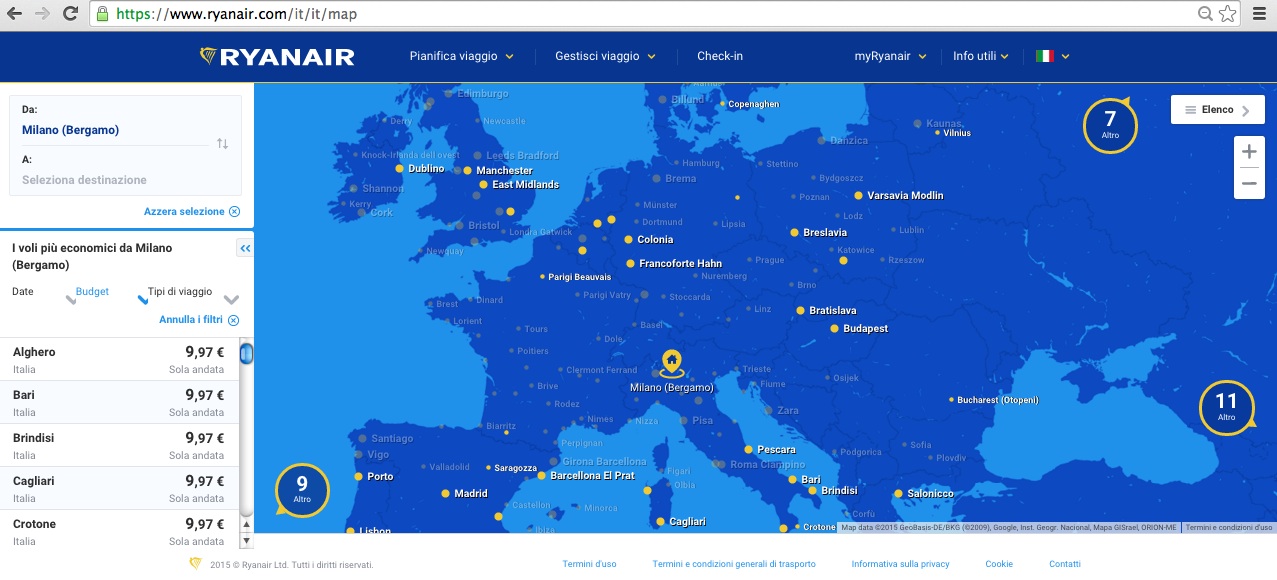The width and height of the screenshot is (1277, 580).
Task: Expand the Tipi di viaggio filter
Action: point(193,294)
